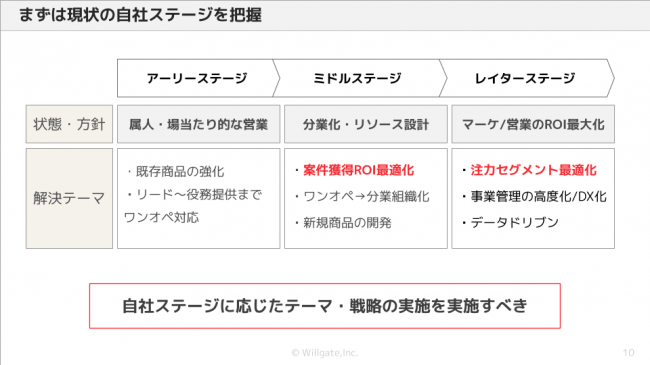Click the 分業化・リソース設計 cell
The height and width of the screenshot is (365, 650).
point(366,124)
